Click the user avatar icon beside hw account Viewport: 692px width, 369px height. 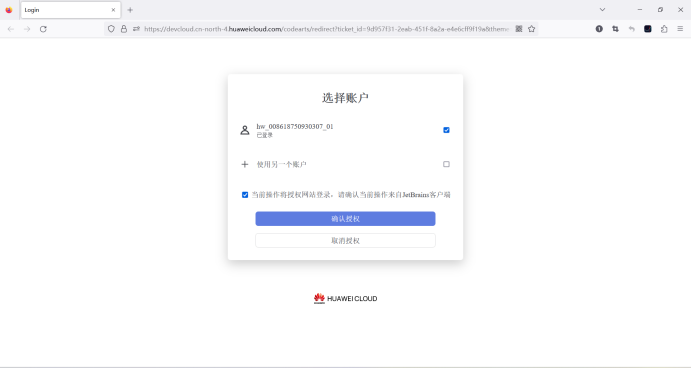245,130
